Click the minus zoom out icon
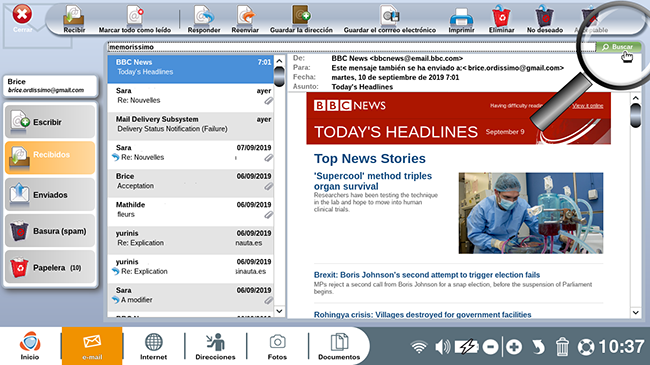The image size is (650, 365). pos(490,347)
